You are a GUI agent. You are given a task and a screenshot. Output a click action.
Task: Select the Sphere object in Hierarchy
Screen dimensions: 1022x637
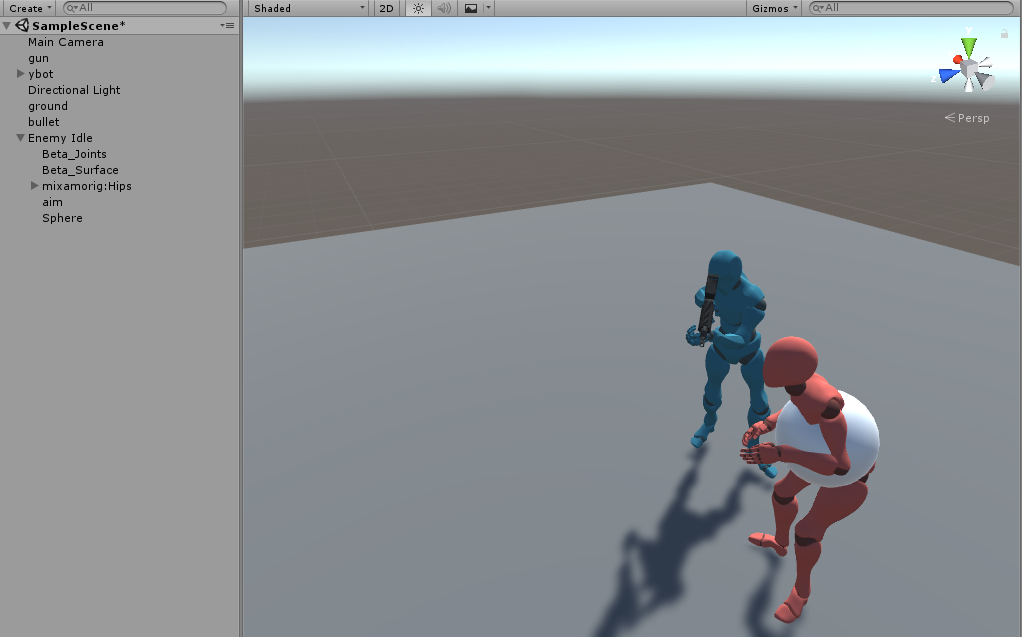[63, 218]
